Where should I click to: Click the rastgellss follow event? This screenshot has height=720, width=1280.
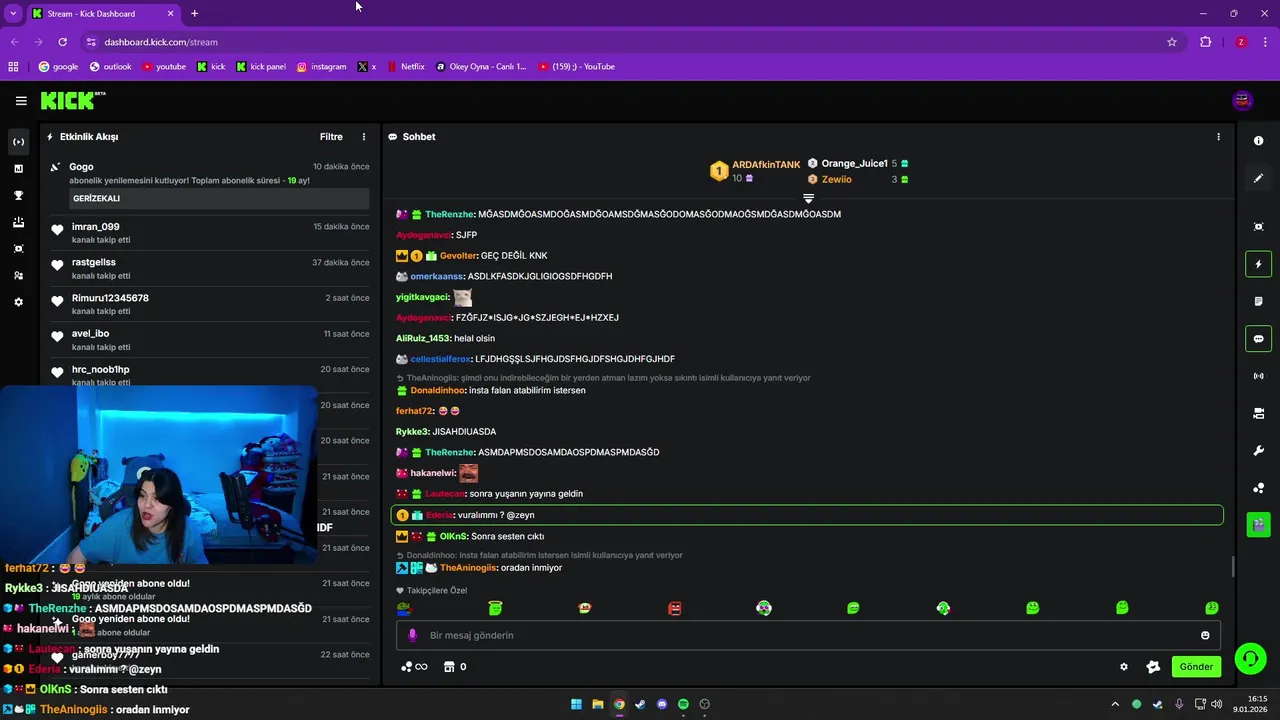point(208,269)
